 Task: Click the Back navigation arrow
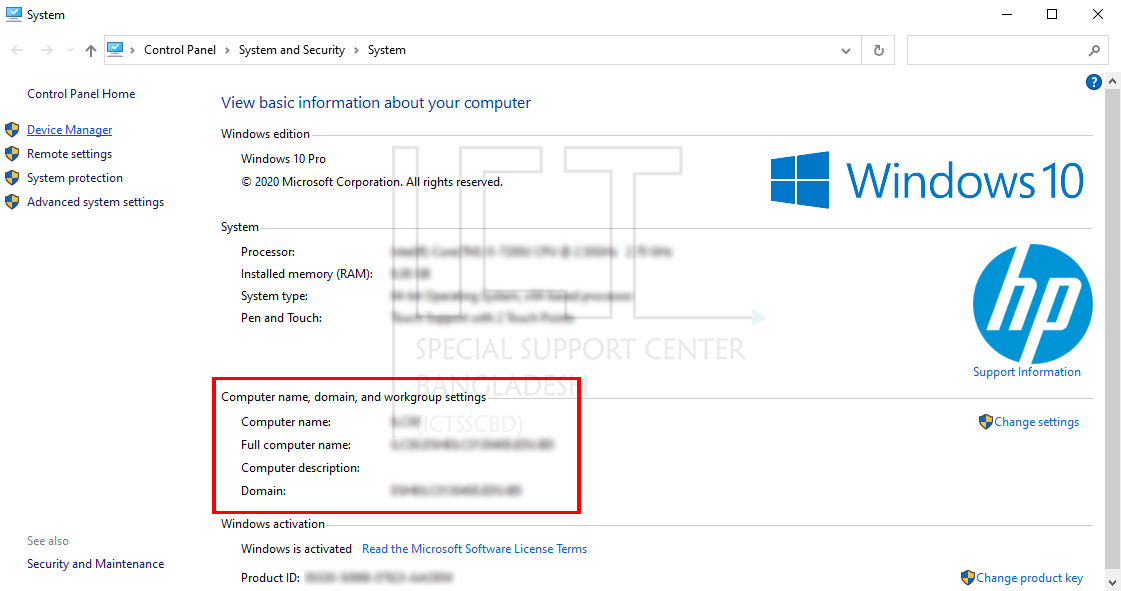coord(18,50)
